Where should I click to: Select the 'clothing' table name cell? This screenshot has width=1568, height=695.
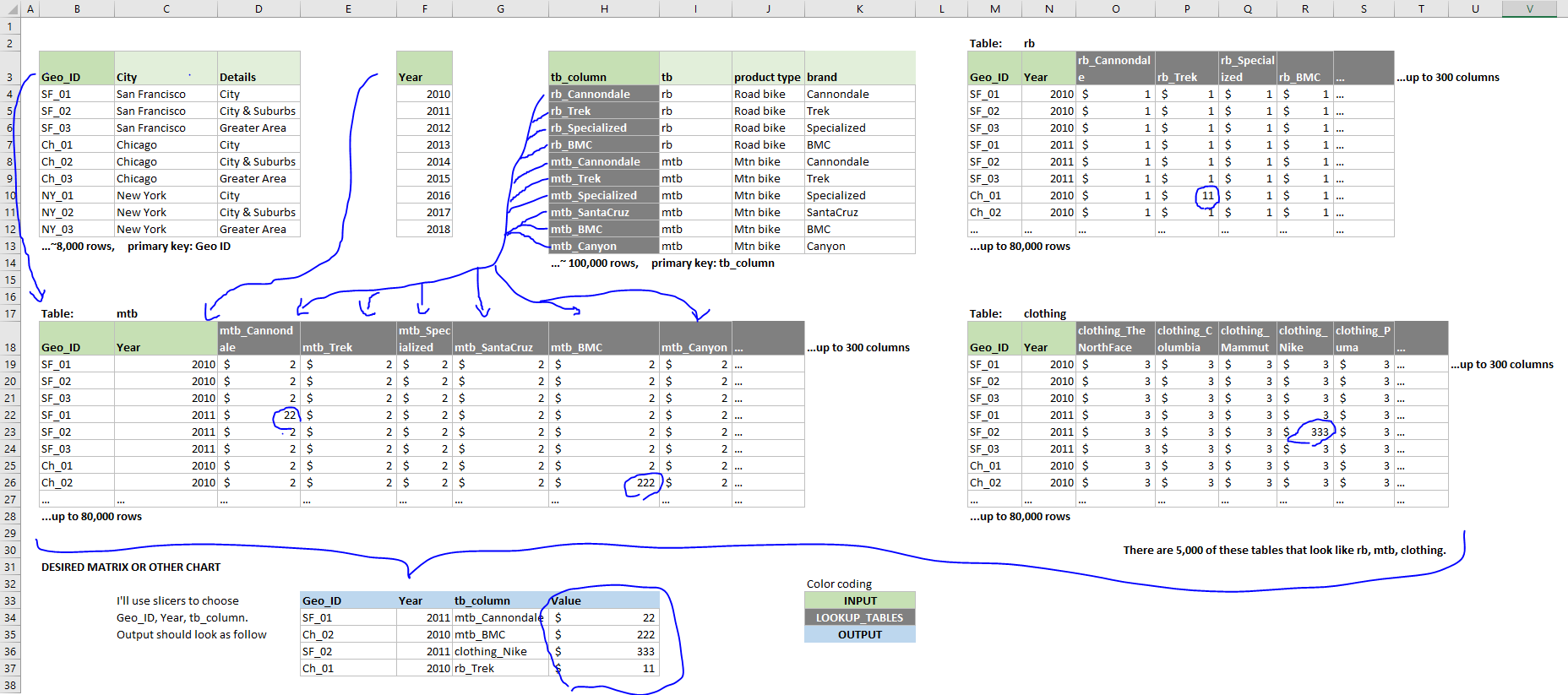point(1048,313)
